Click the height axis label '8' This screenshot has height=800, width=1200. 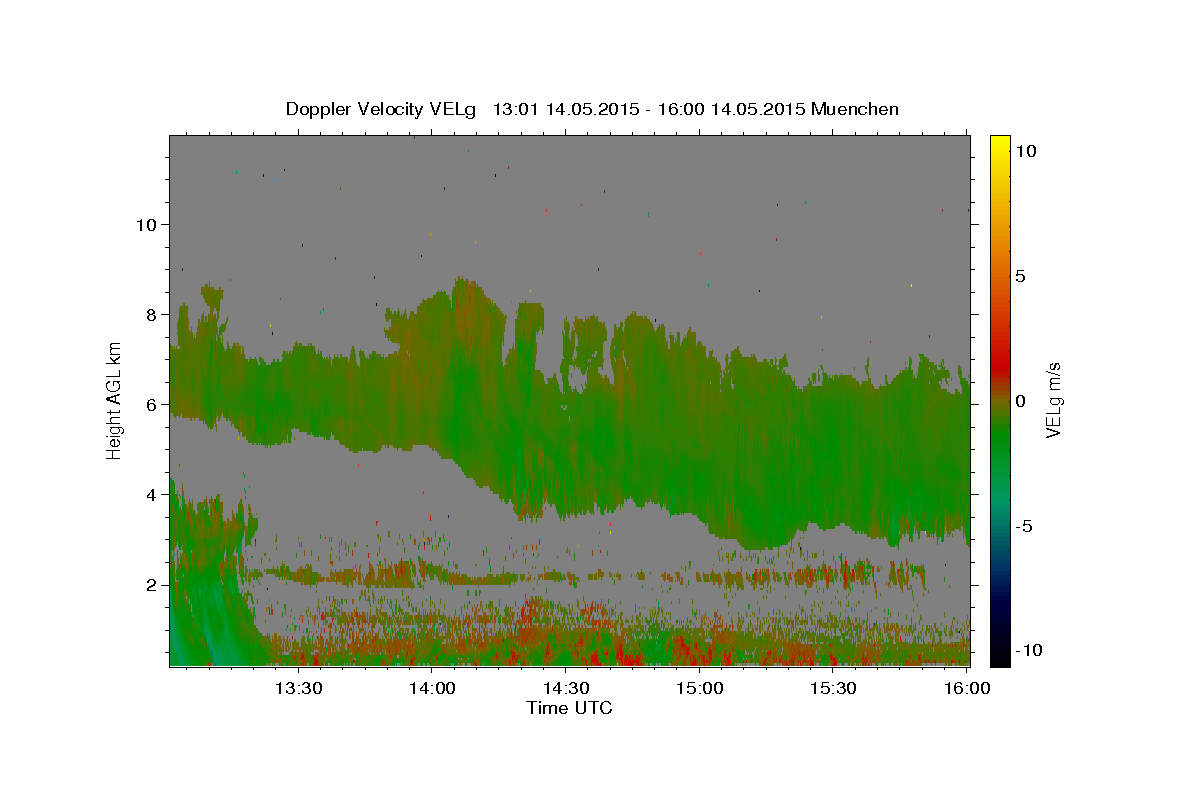click(x=150, y=314)
